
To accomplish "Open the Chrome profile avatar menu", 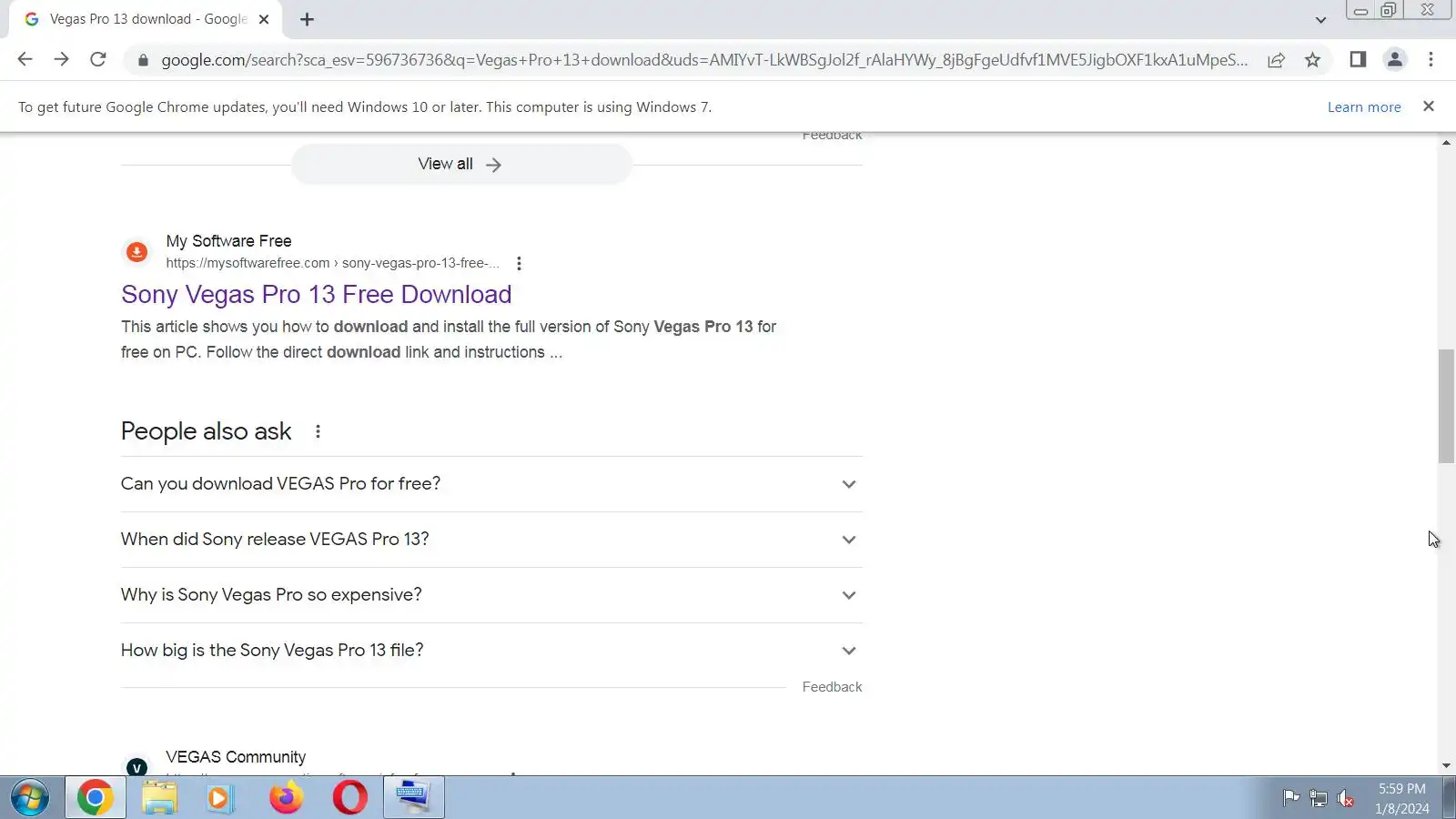I will [x=1394, y=59].
